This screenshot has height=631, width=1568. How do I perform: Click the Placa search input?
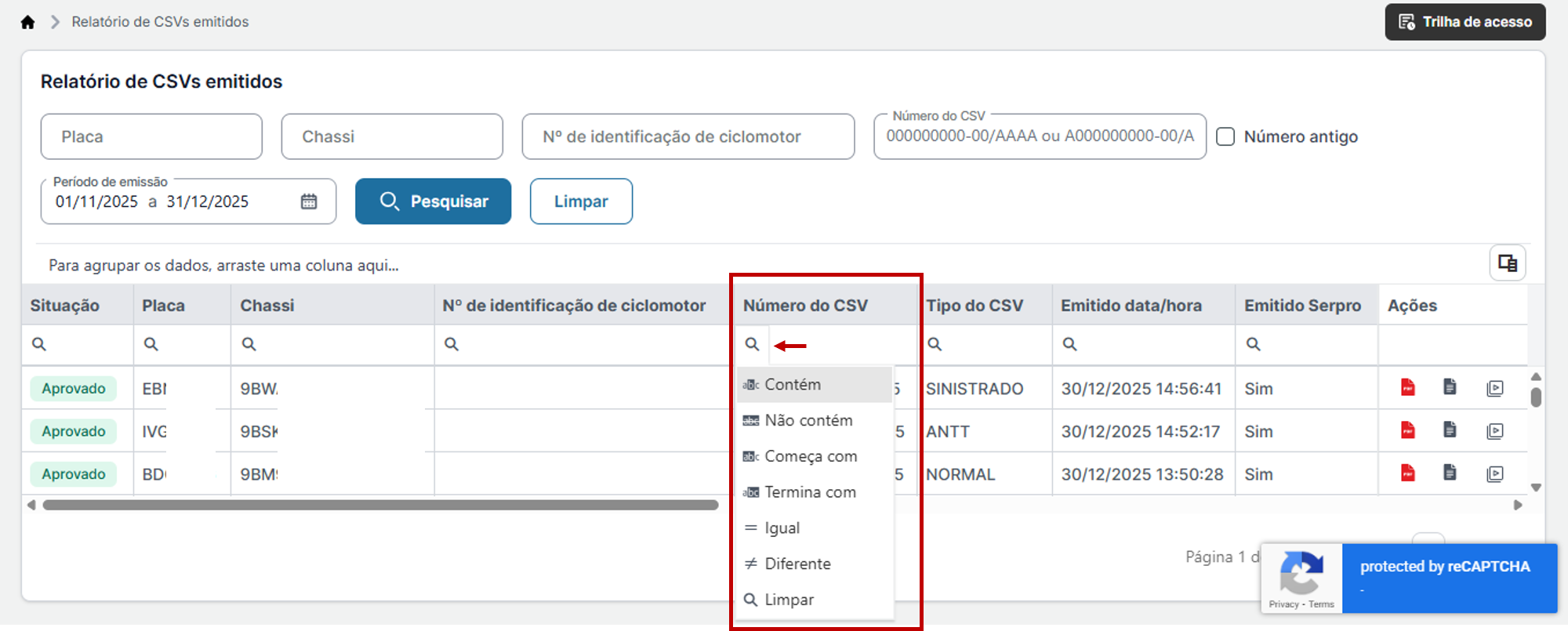coord(151,136)
